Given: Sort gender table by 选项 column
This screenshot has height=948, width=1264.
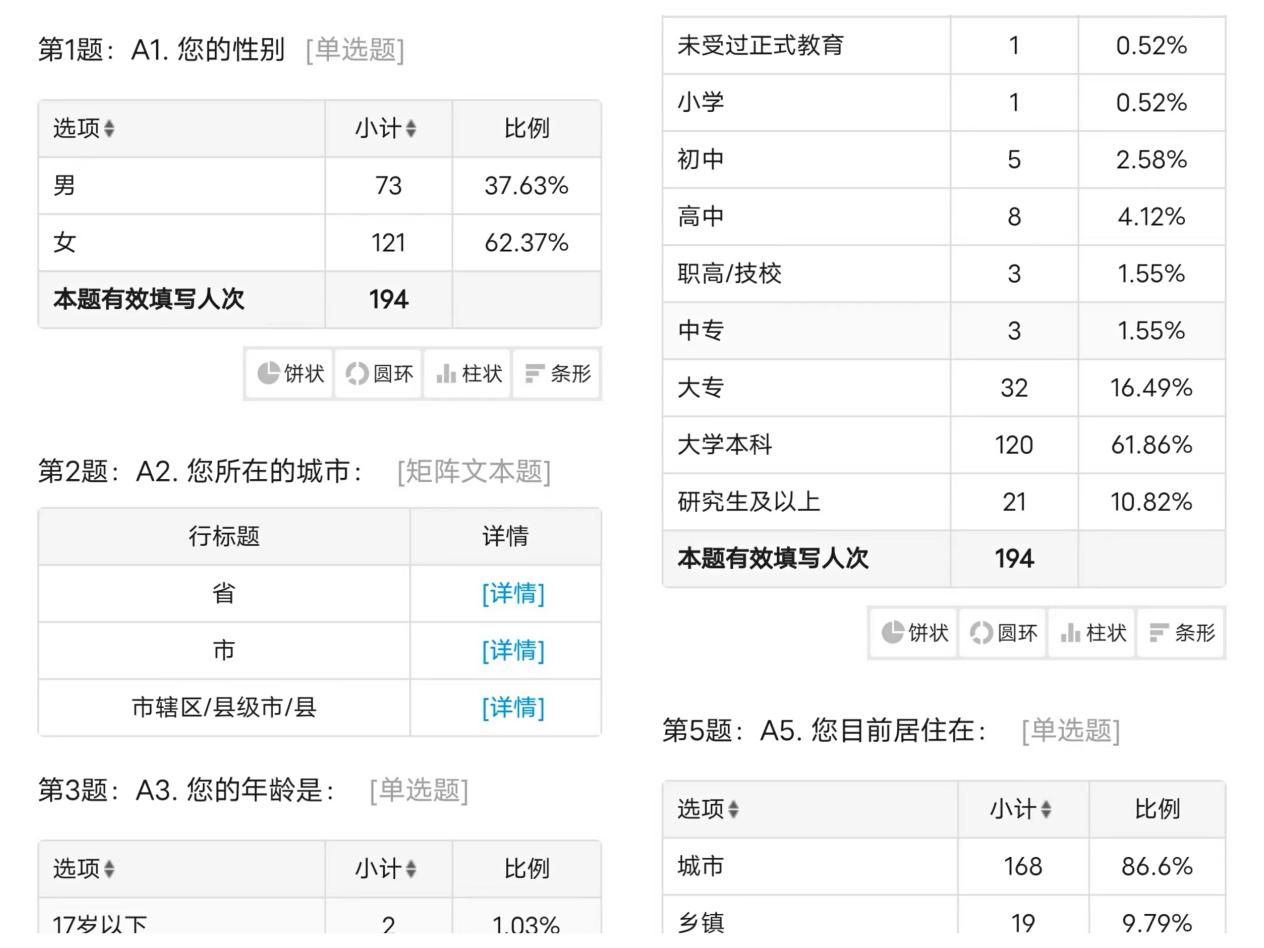Looking at the screenshot, I should 84,129.
